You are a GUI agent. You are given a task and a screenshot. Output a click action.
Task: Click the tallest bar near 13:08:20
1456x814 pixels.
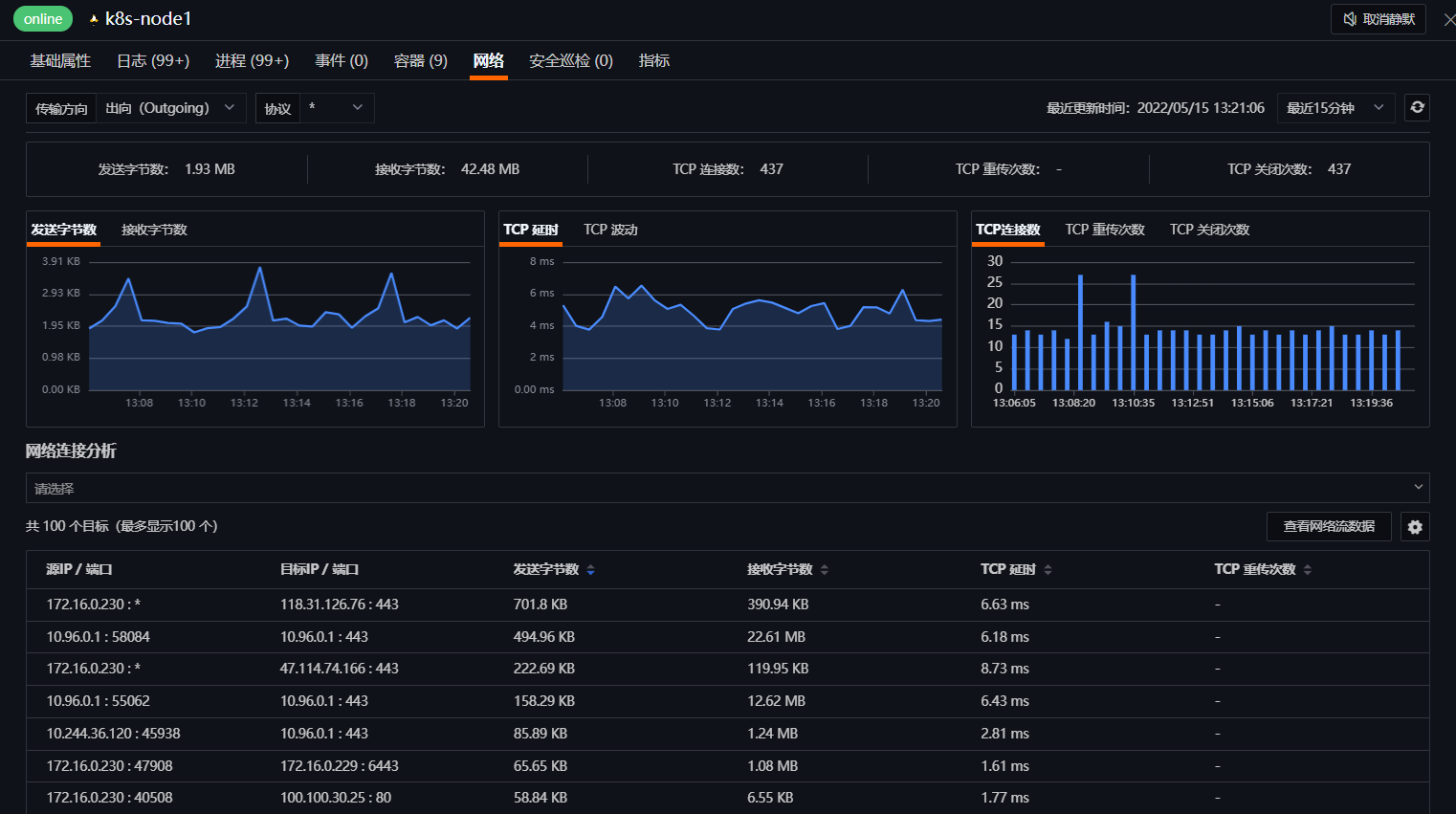point(1080,332)
